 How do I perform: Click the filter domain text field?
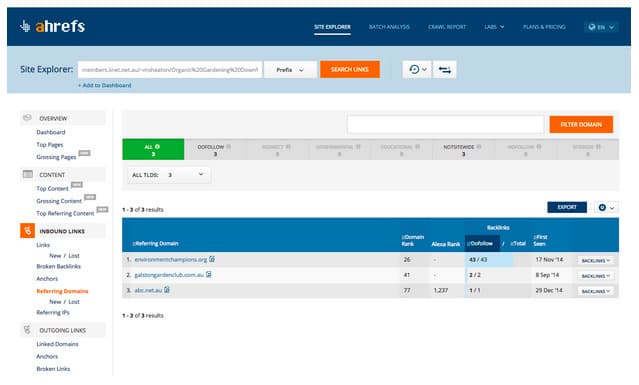[x=445, y=124]
